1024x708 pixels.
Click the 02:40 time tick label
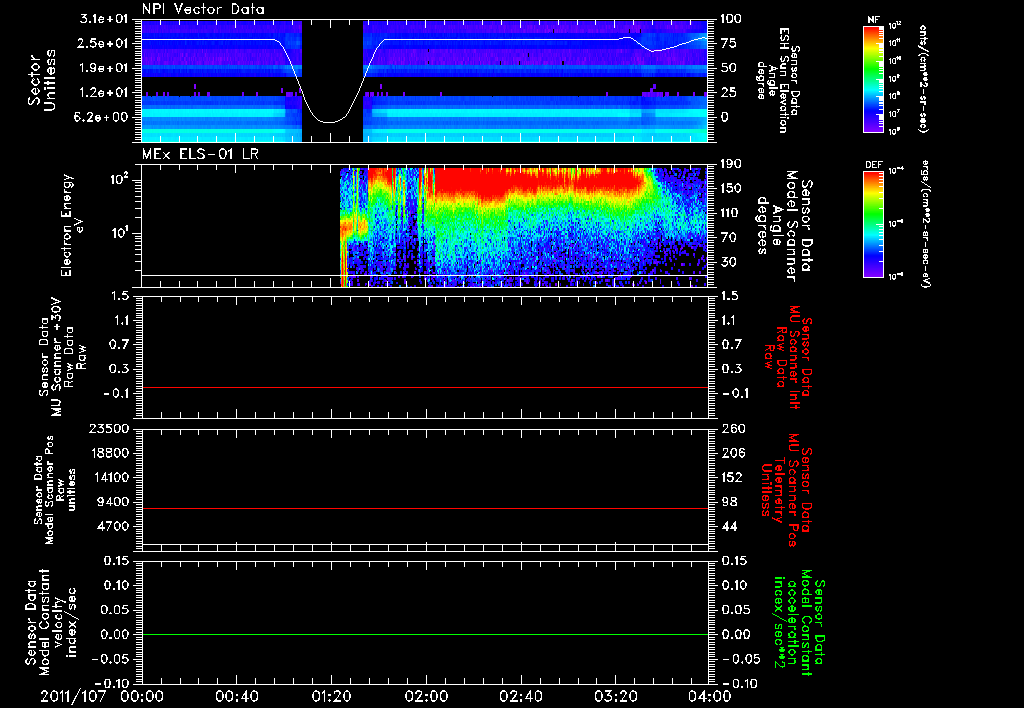pos(520,696)
